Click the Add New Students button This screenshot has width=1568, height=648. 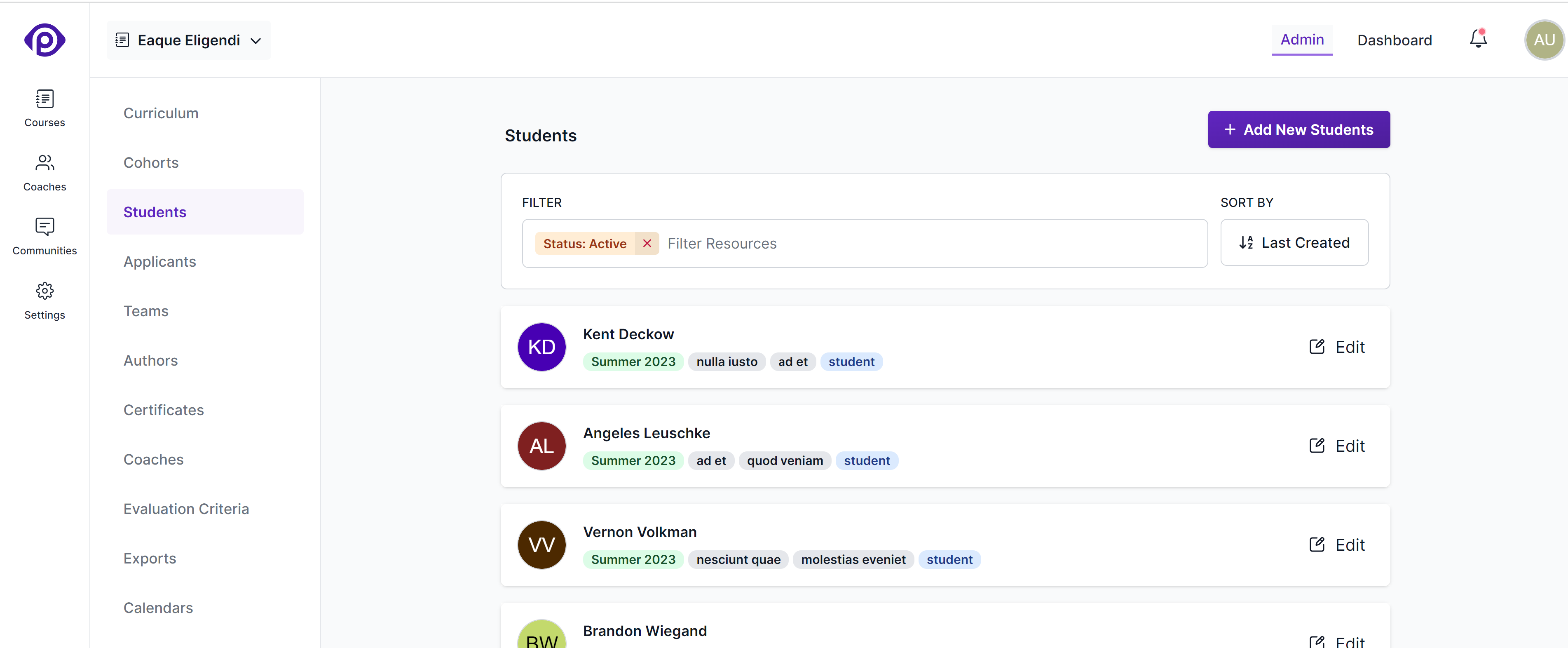click(1299, 129)
